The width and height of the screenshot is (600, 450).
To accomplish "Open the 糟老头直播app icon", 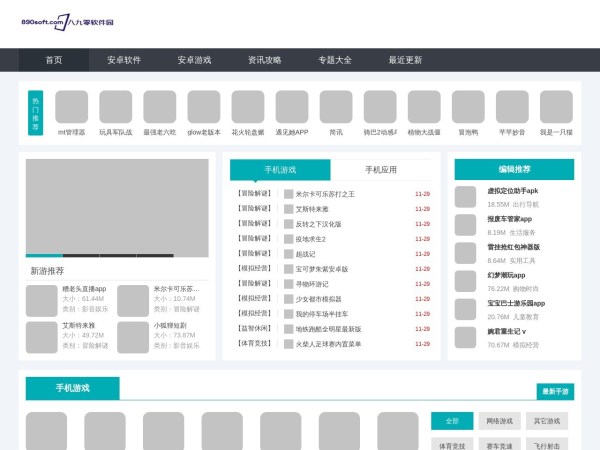I will click(x=41, y=300).
